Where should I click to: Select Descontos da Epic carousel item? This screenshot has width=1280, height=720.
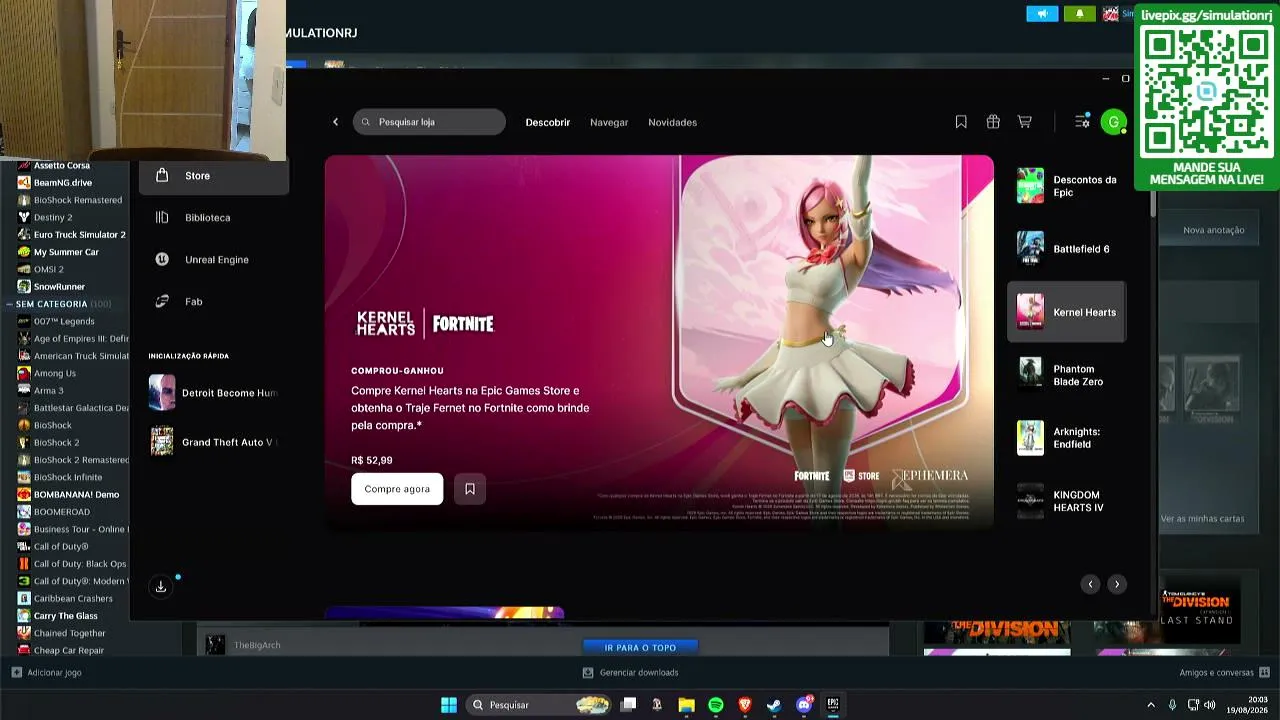click(1067, 186)
